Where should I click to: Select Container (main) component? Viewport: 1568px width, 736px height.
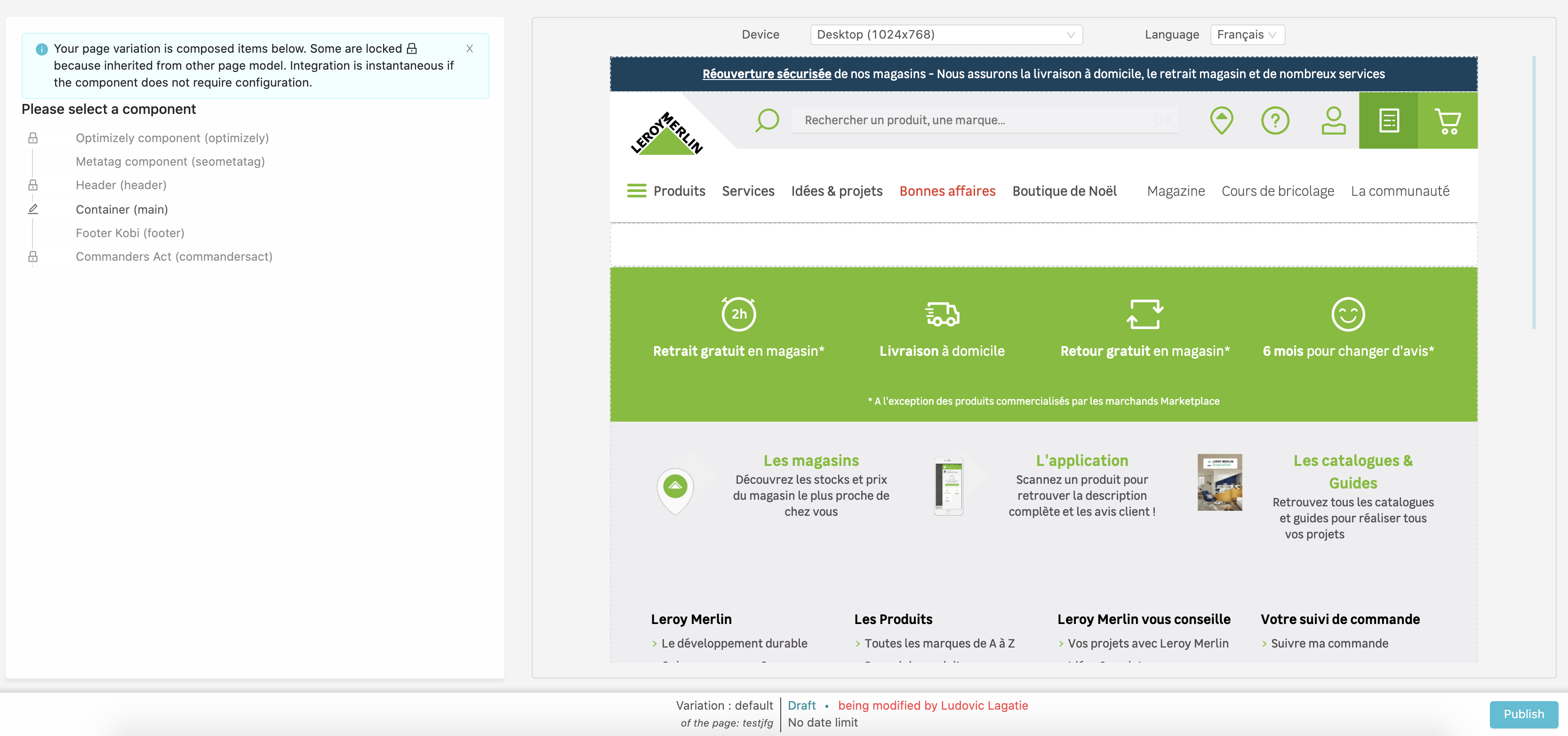[122, 209]
